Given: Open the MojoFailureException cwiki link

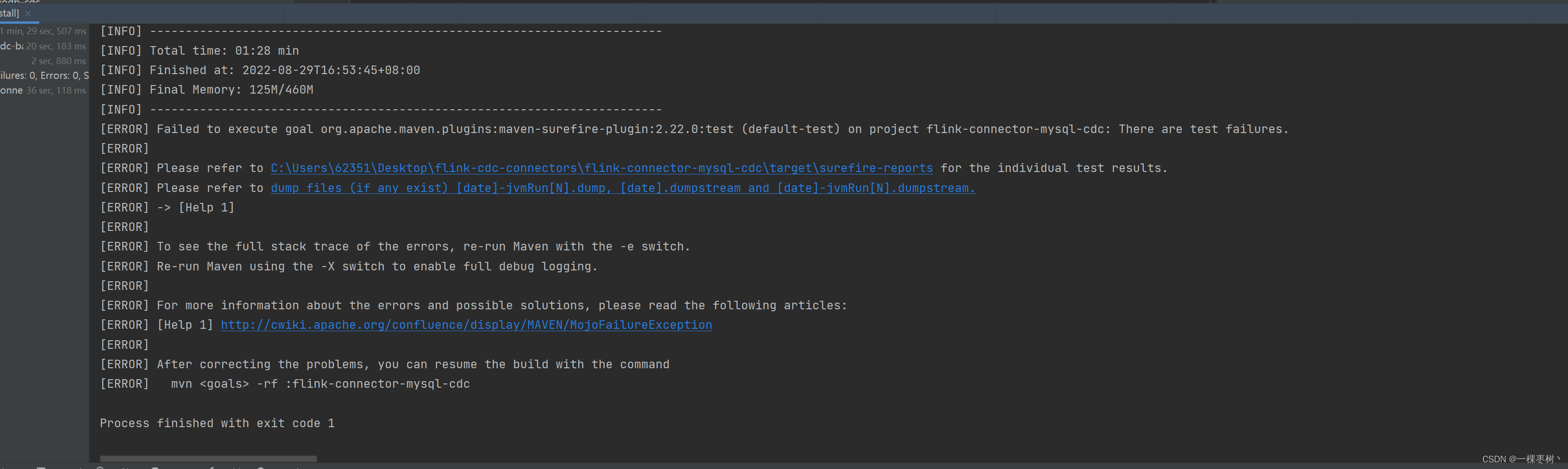Looking at the screenshot, I should (x=466, y=325).
